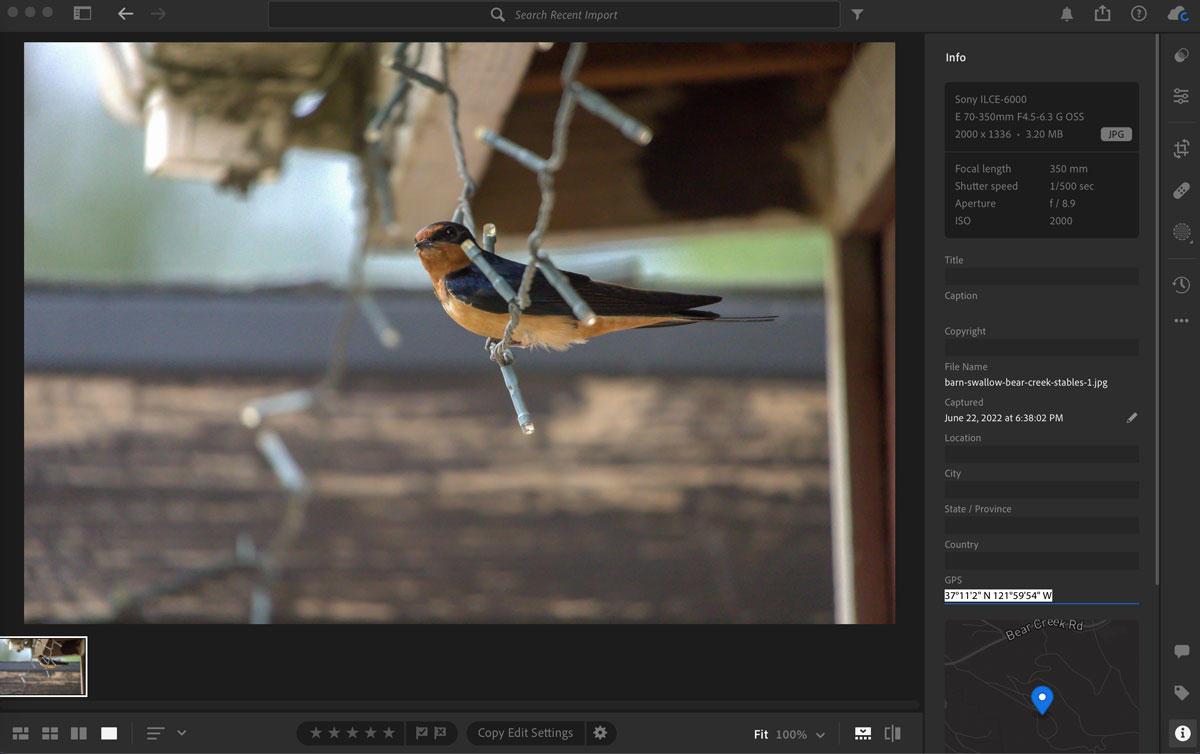The image size is (1200, 754).
Task: Check cloud sync status icon
Action: (1177, 14)
